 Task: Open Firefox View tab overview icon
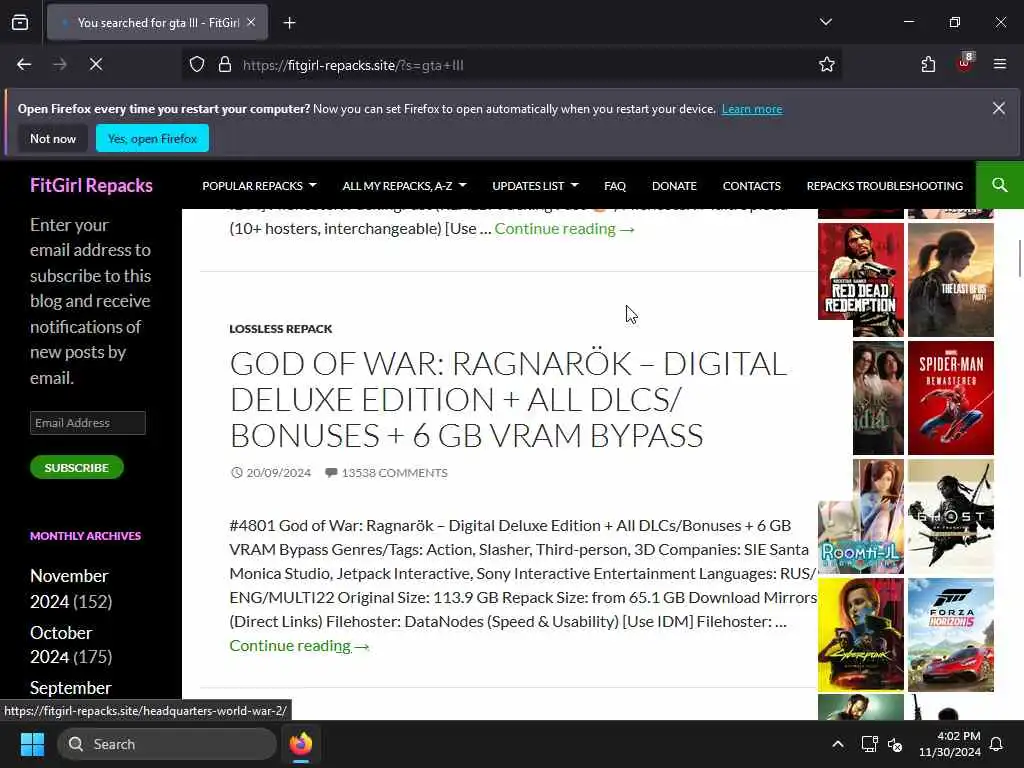(20, 23)
